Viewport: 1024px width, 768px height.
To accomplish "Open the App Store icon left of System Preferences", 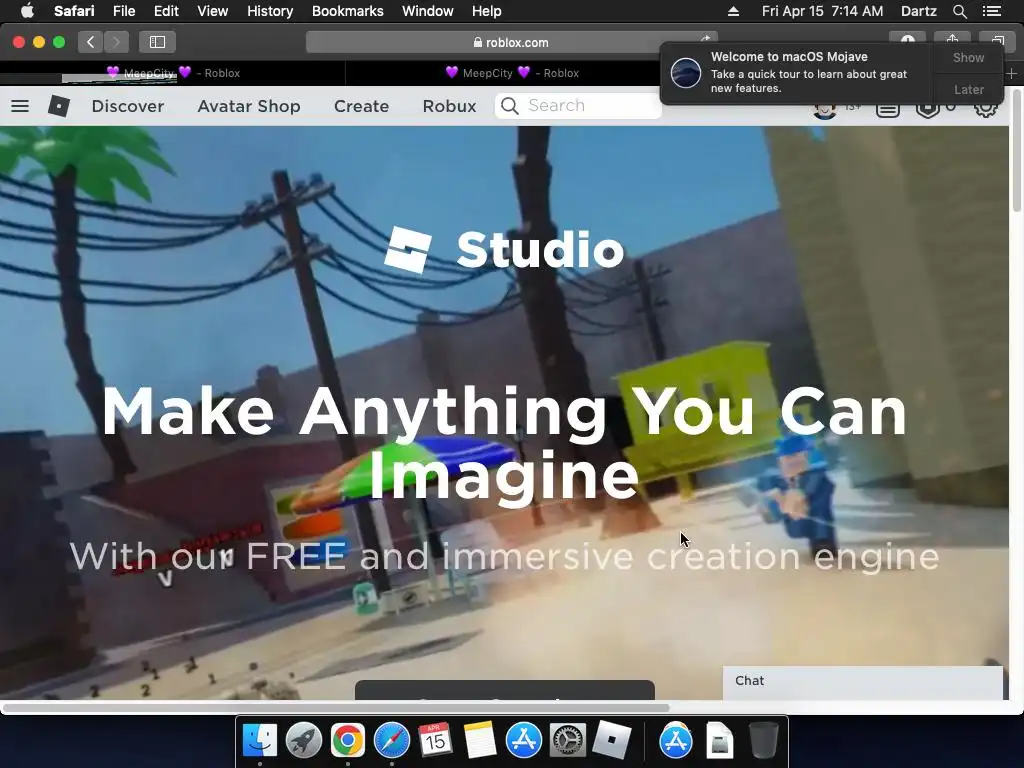I will [x=524, y=741].
